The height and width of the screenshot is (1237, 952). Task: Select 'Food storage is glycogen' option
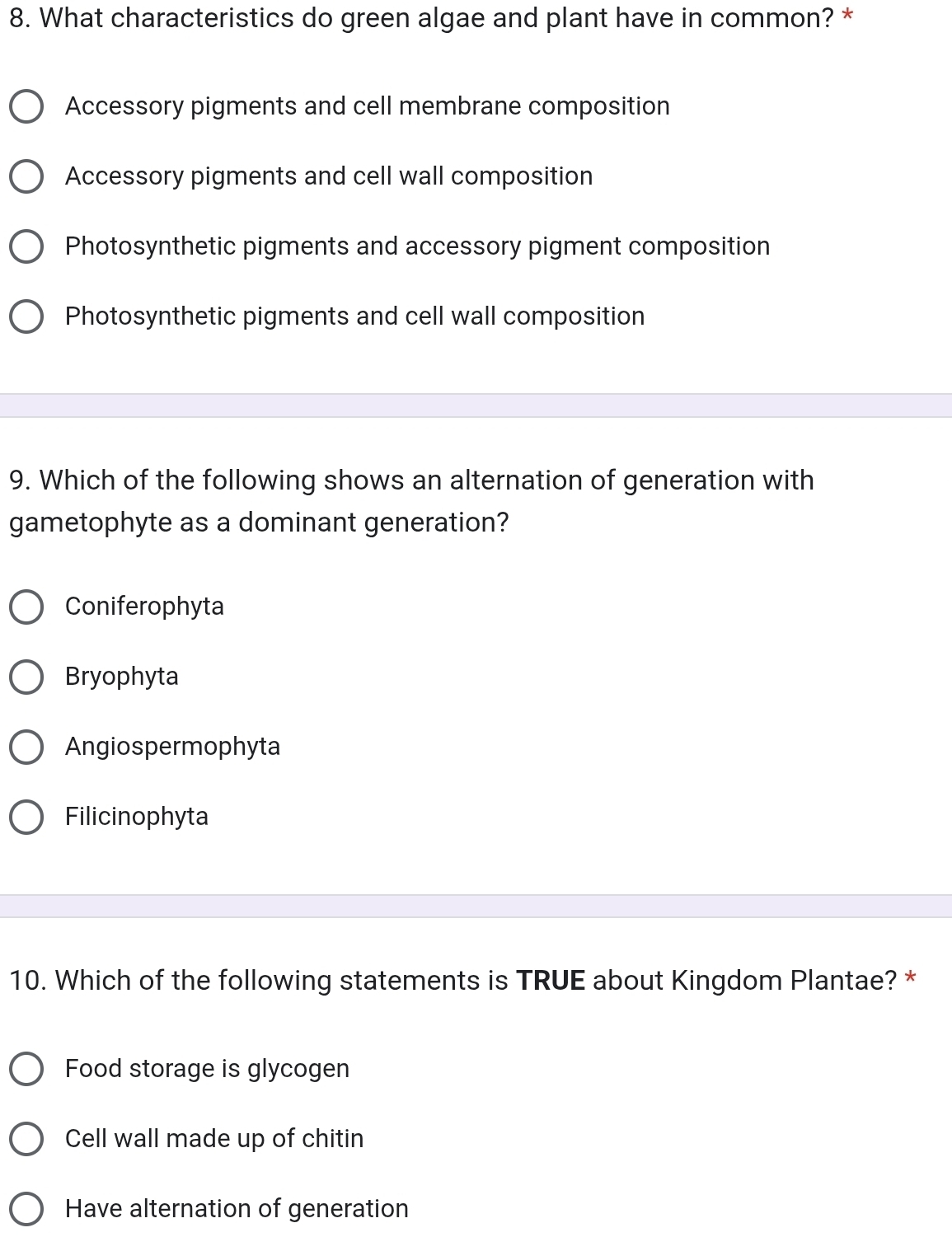pyautogui.click(x=26, y=1070)
